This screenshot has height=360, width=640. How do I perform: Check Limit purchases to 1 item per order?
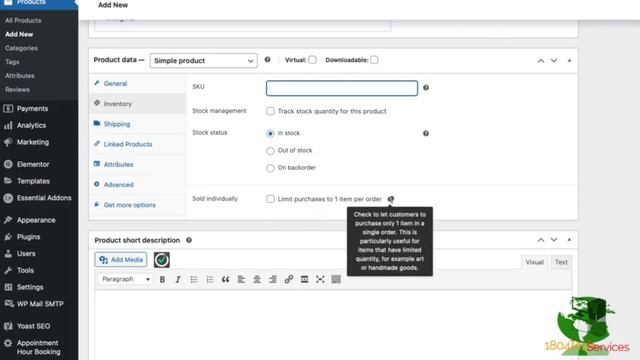click(x=270, y=199)
